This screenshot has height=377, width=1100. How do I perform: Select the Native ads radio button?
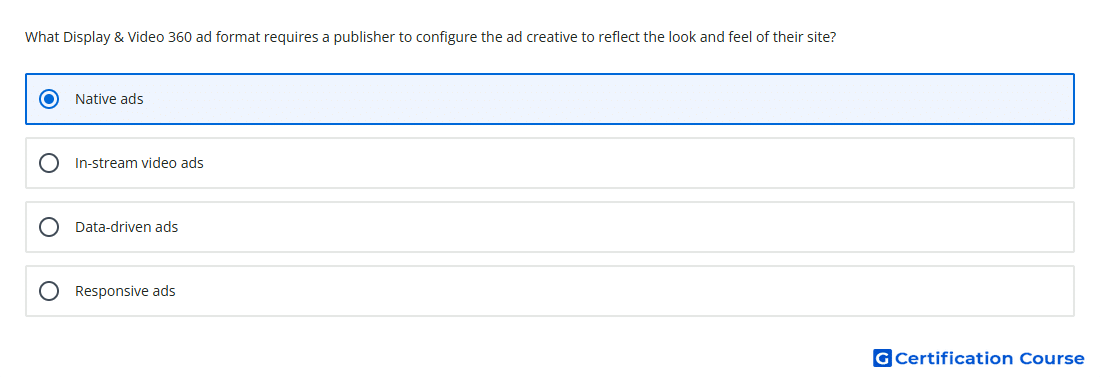click(x=49, y=99)
